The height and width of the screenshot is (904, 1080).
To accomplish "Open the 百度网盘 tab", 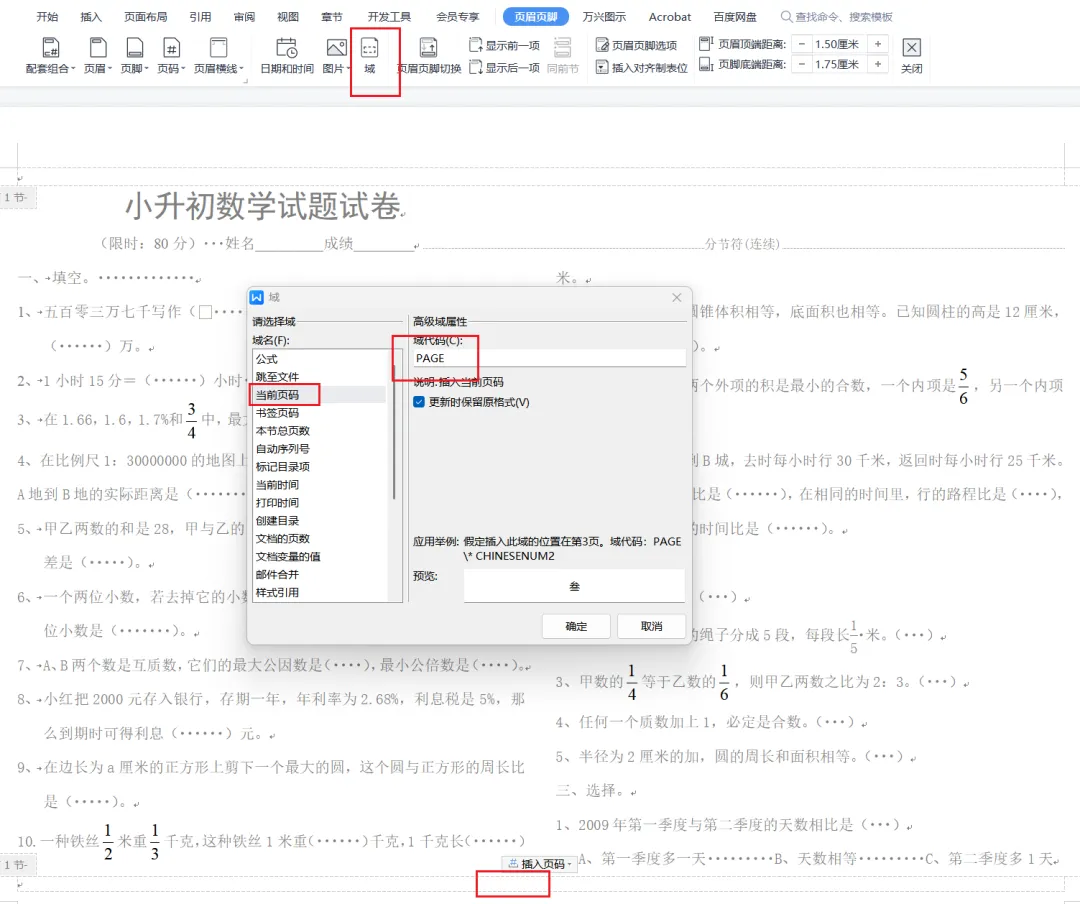I will point(734,17).
